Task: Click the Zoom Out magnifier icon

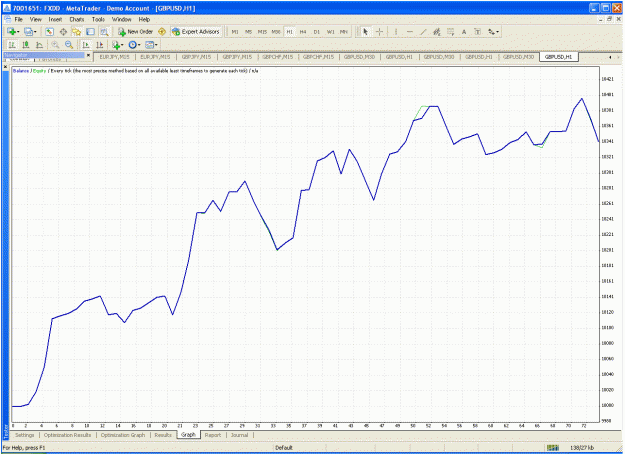Action: tap(69, 45)
